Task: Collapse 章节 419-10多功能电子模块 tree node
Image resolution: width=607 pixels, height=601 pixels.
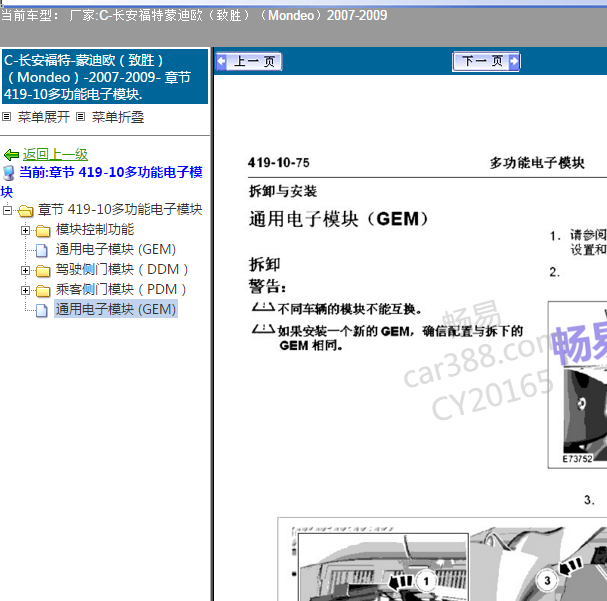Action: point(7,210)
